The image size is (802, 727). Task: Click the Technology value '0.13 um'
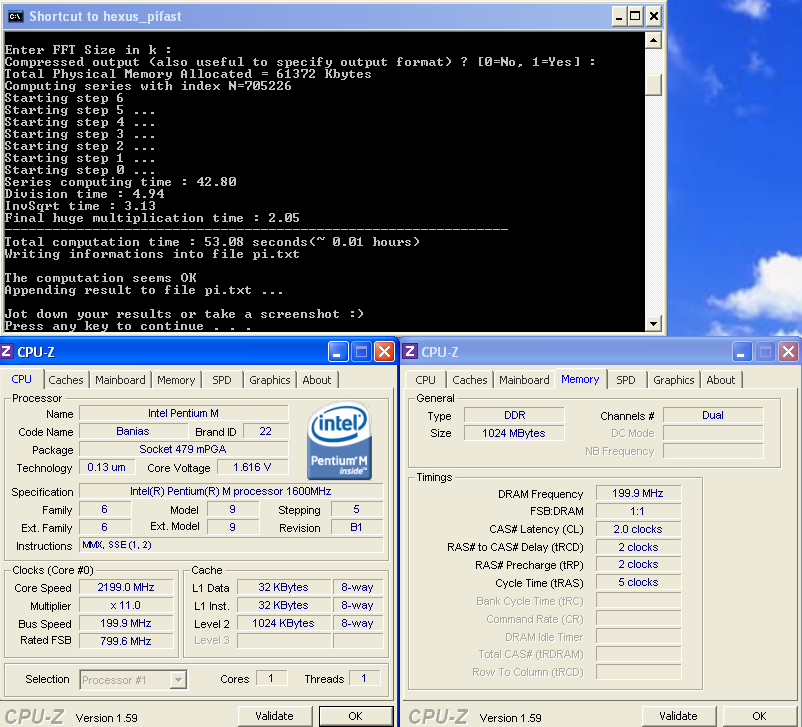107,467
